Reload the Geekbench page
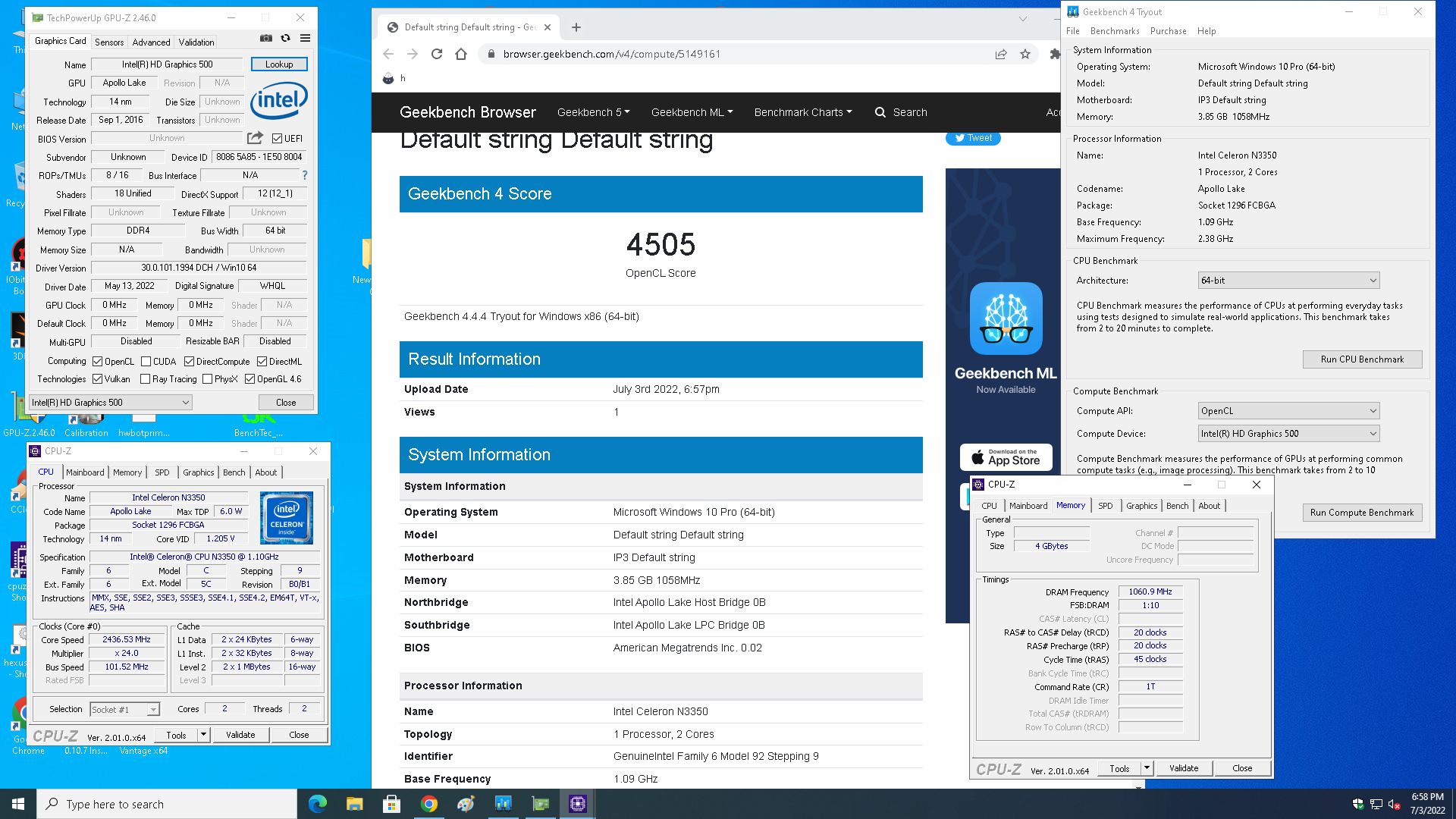This screenshot has height=819, width=1456. coord(437,54)
